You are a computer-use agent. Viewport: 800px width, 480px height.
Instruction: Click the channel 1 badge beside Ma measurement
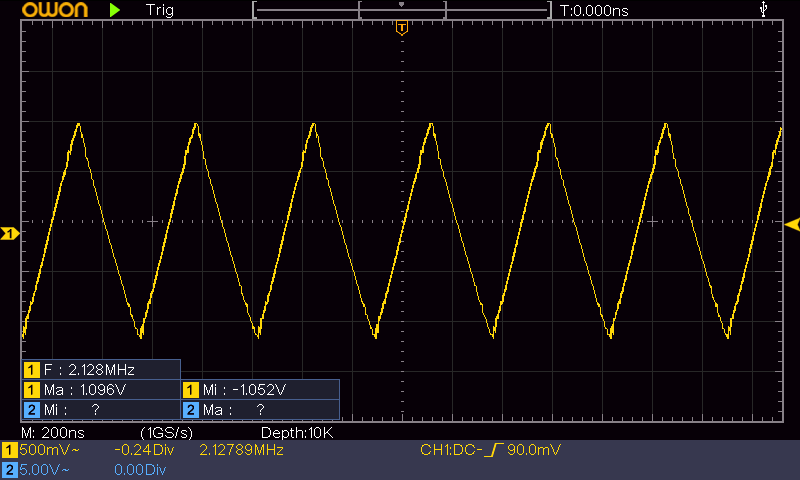pos(32,390)
